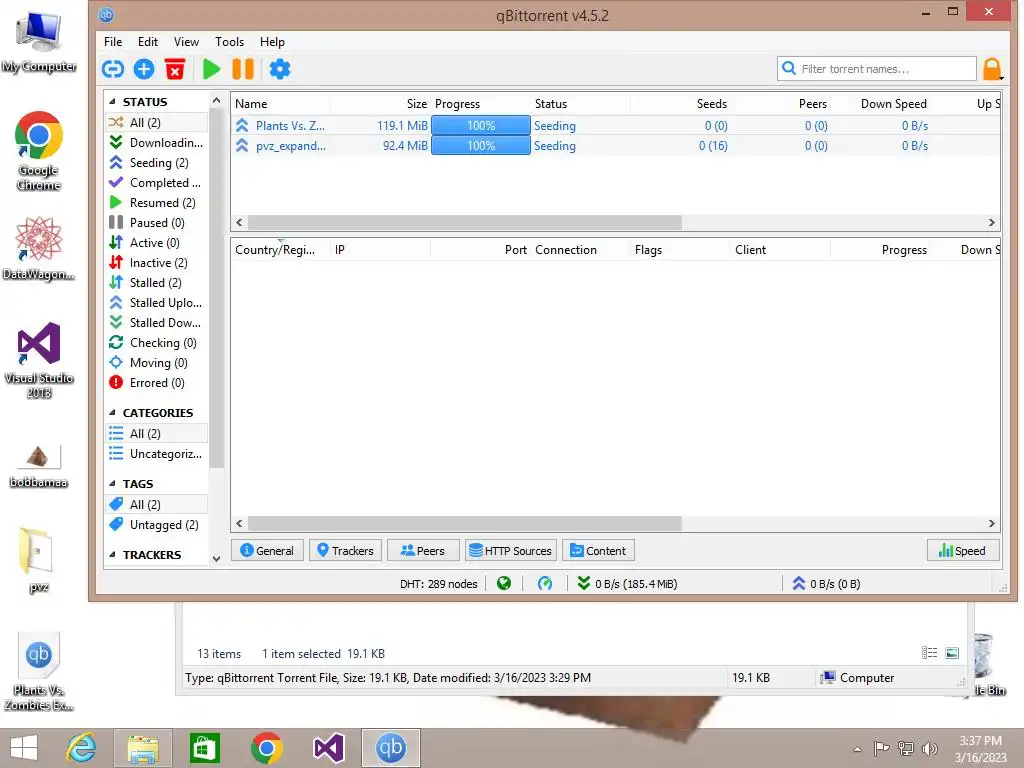Screen dimensions: 1024x768
Task: Click the red Delete torrent icon
Action: point(175,69)
